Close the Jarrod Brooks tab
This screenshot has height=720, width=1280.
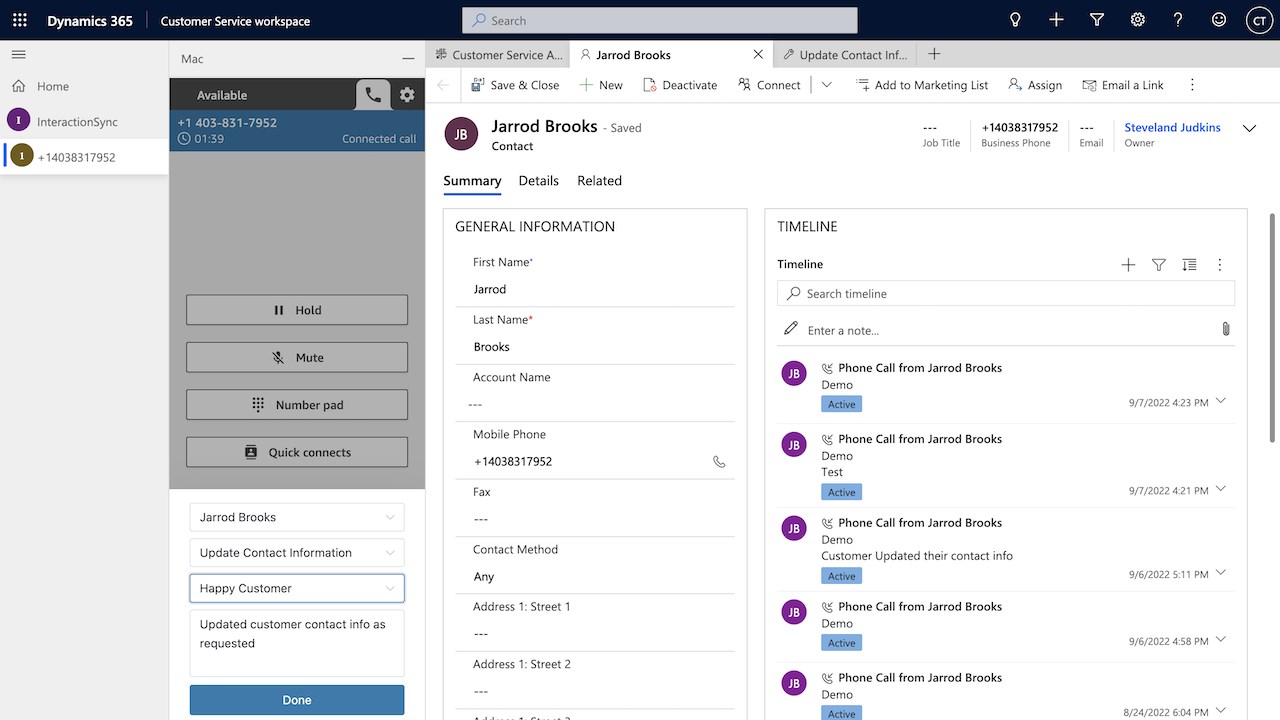pyautogui.click(x=758, y=55)
